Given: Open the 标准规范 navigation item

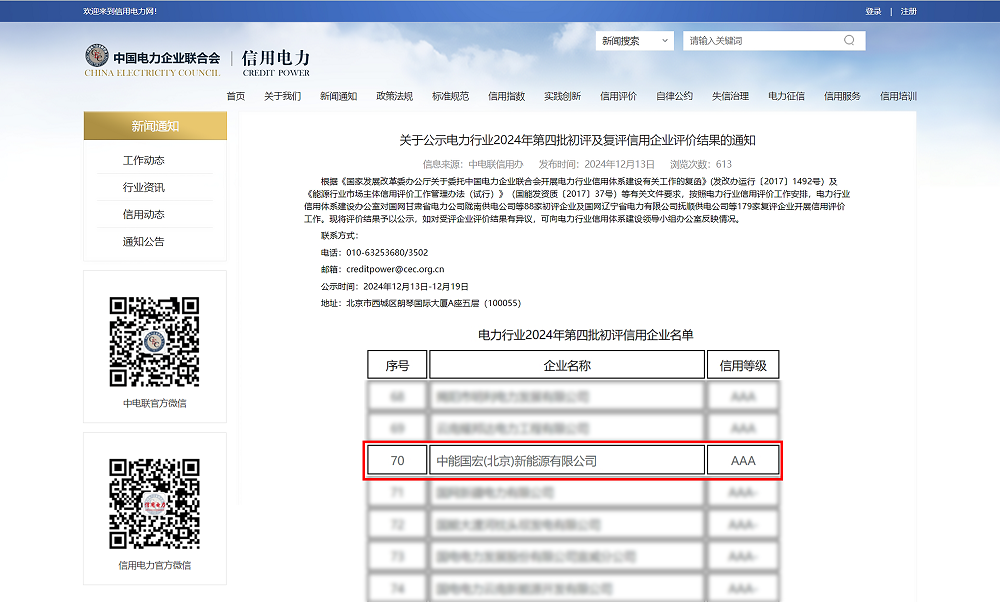Looking at the screenshot, I should [x=450, y=96].
